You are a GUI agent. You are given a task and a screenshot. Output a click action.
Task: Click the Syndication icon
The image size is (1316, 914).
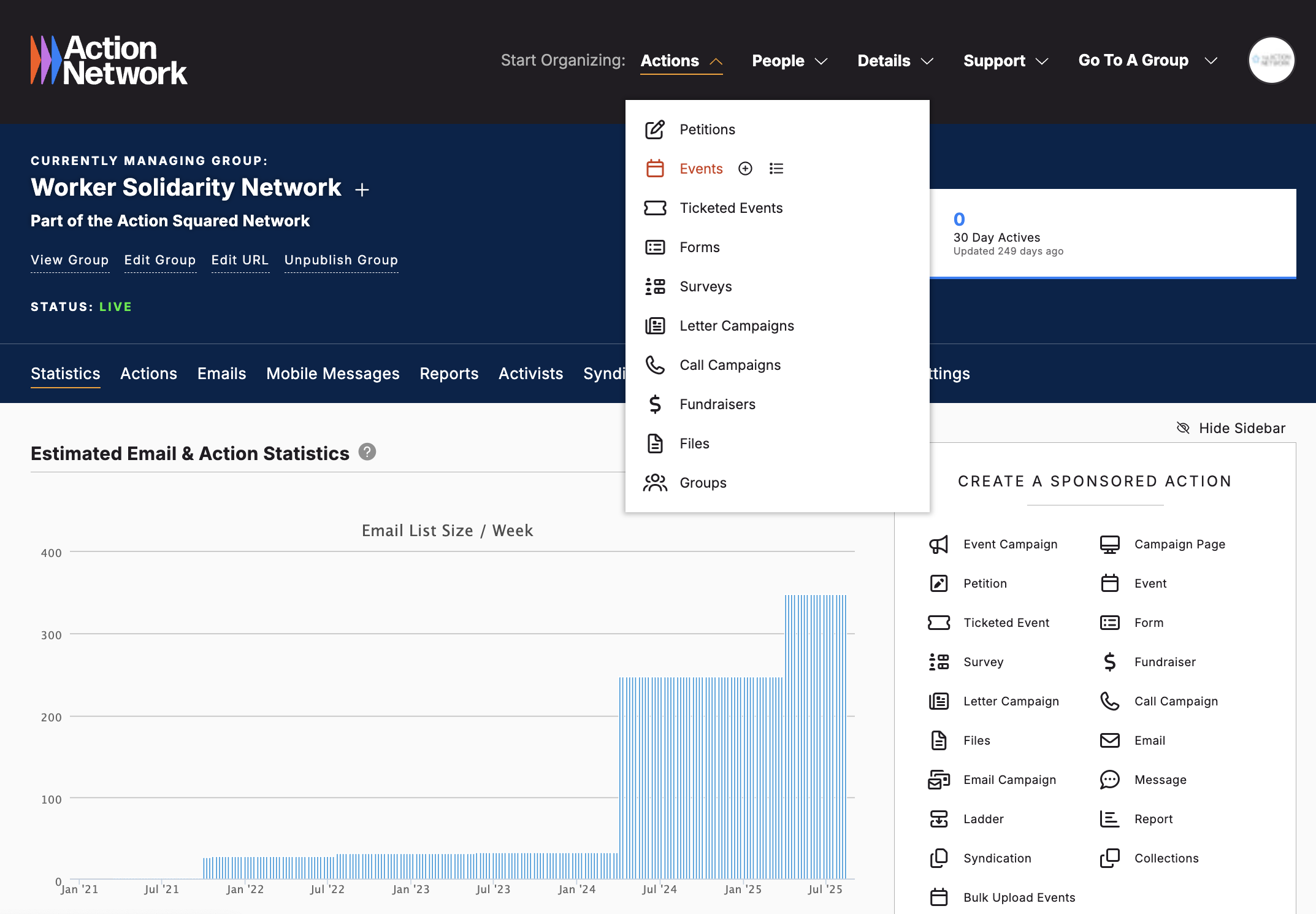pos(938,858)
